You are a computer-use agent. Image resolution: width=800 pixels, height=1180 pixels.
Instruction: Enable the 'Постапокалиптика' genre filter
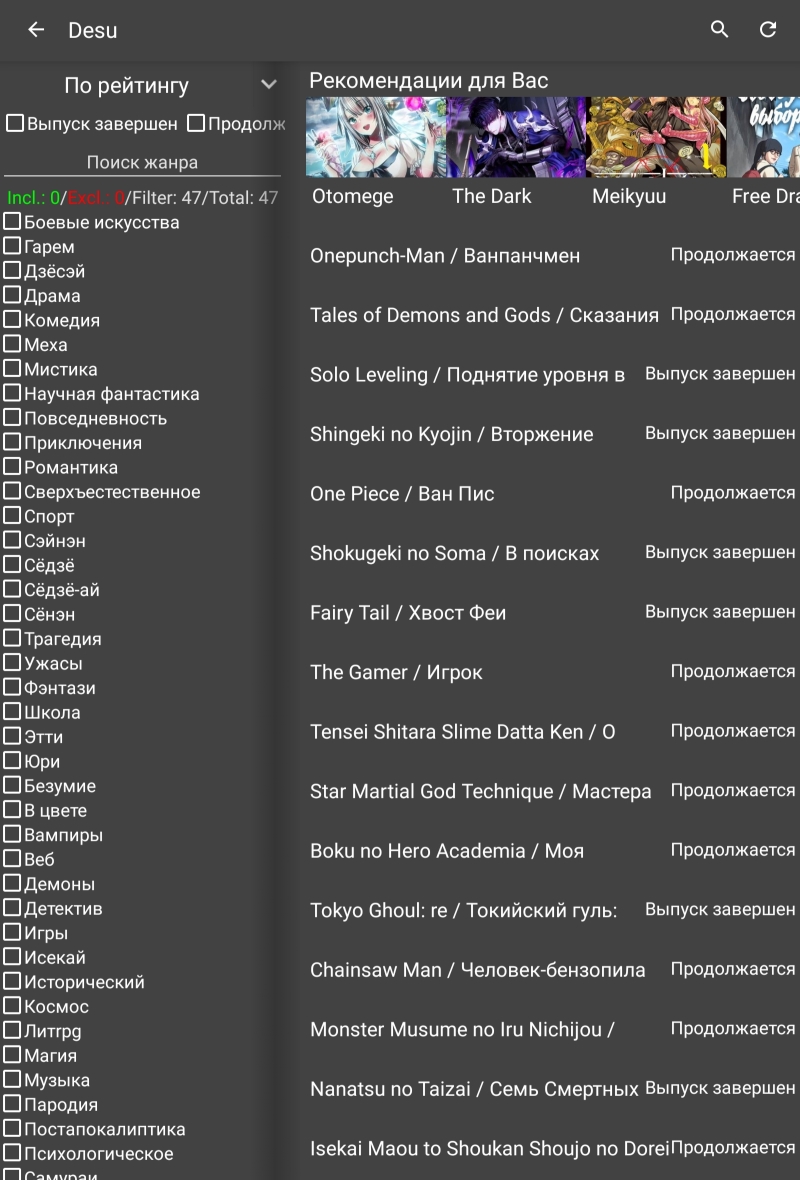point(12,1128)
